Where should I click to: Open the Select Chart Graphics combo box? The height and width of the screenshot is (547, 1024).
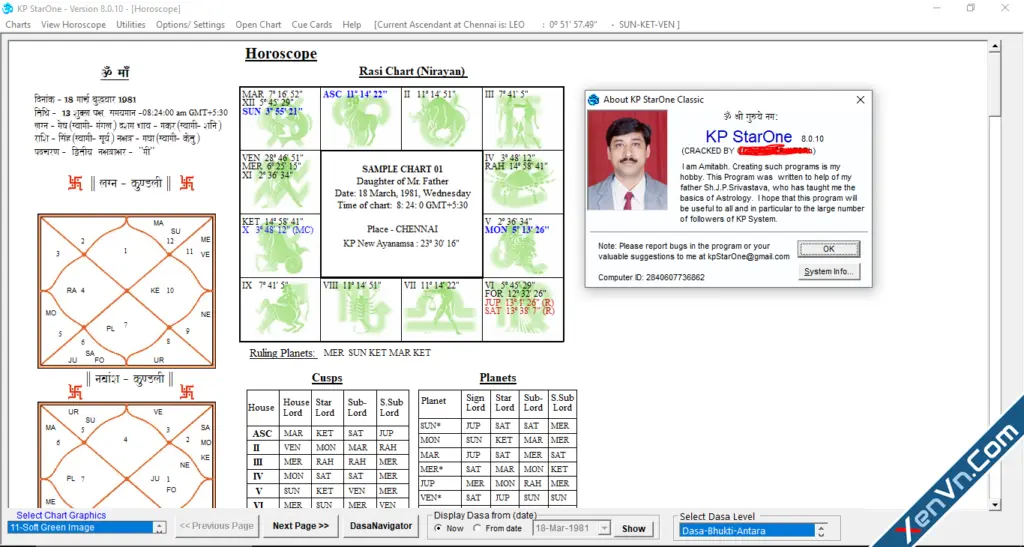[x=86, y=527]
